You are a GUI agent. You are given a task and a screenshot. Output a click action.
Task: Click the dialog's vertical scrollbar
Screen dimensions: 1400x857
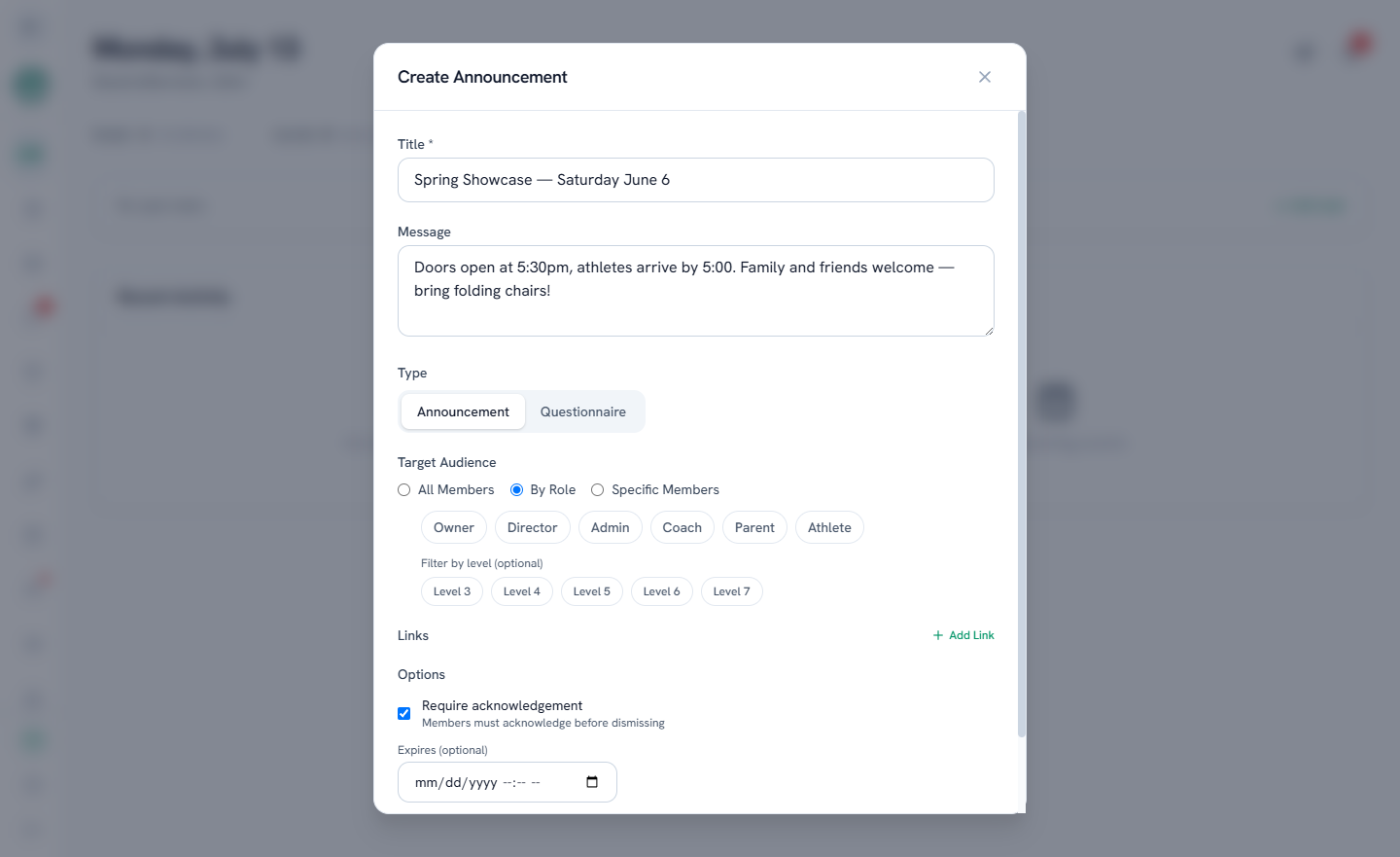click(x=1021, y=424)
